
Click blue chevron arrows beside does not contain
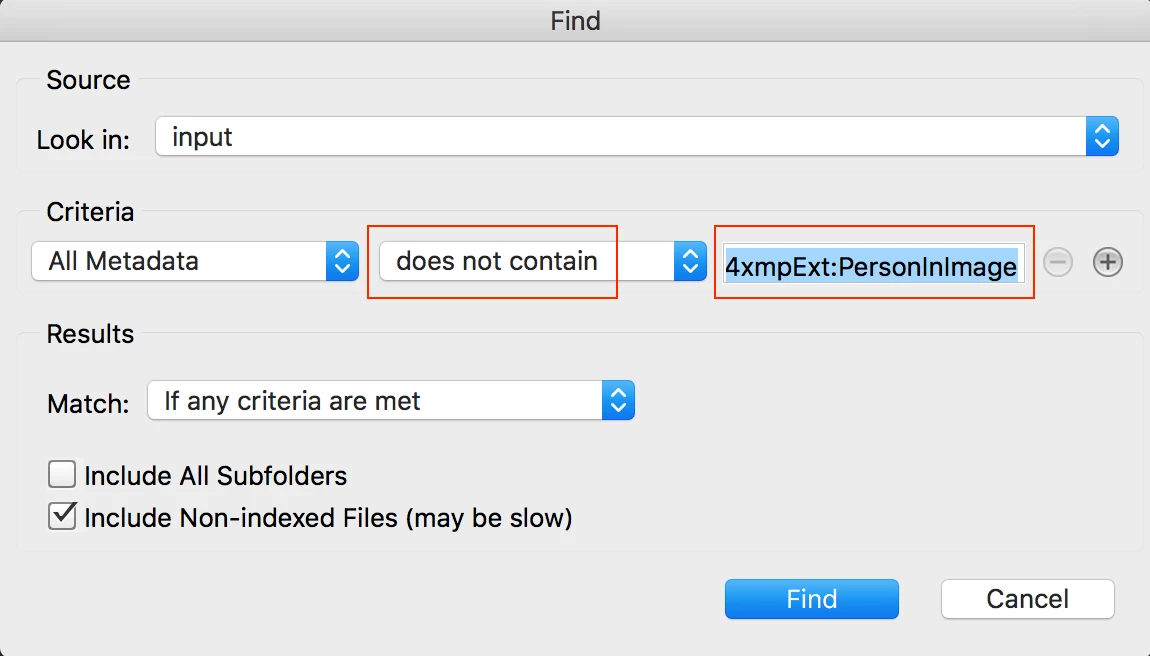(x=690, y=262)
